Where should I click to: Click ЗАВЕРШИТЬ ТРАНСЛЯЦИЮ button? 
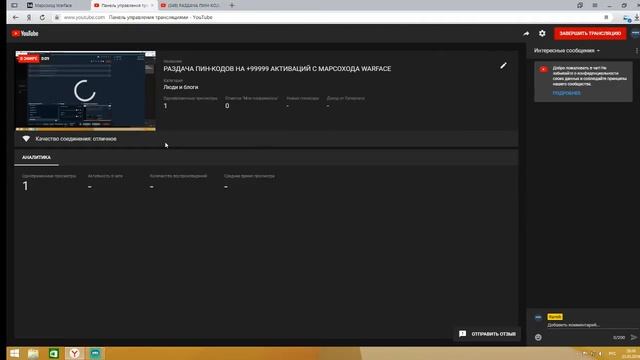point(590,33)
